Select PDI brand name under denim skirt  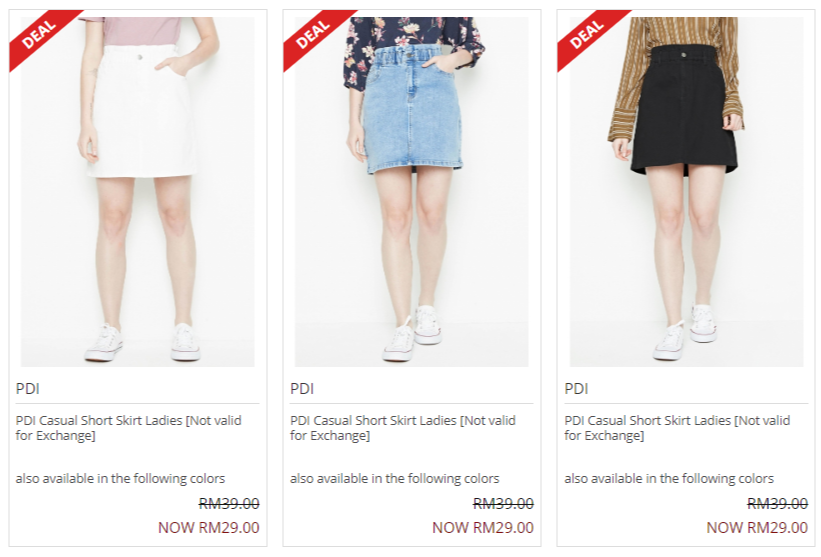pyautogui.click(x=302, y=389)
